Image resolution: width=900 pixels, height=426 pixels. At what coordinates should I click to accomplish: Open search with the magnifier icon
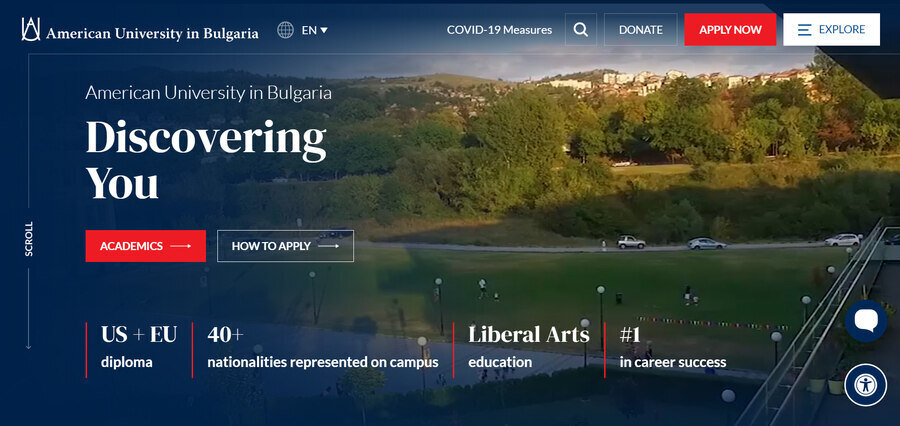pos(580,30)
